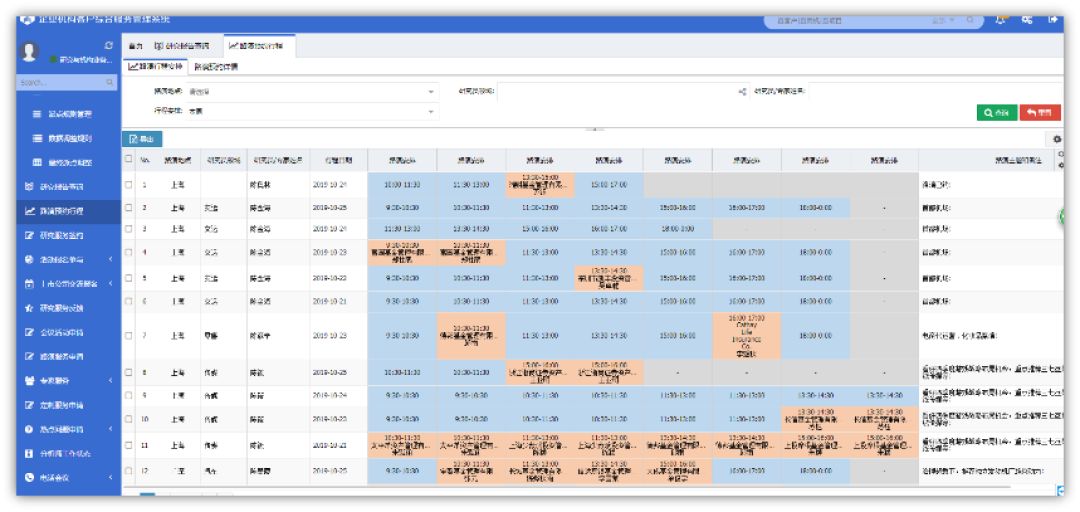The width and height of the screenshot is (1080, 512).
Task: Click the user avatar picture in sidebar
Action: click(x=31, y=52)
